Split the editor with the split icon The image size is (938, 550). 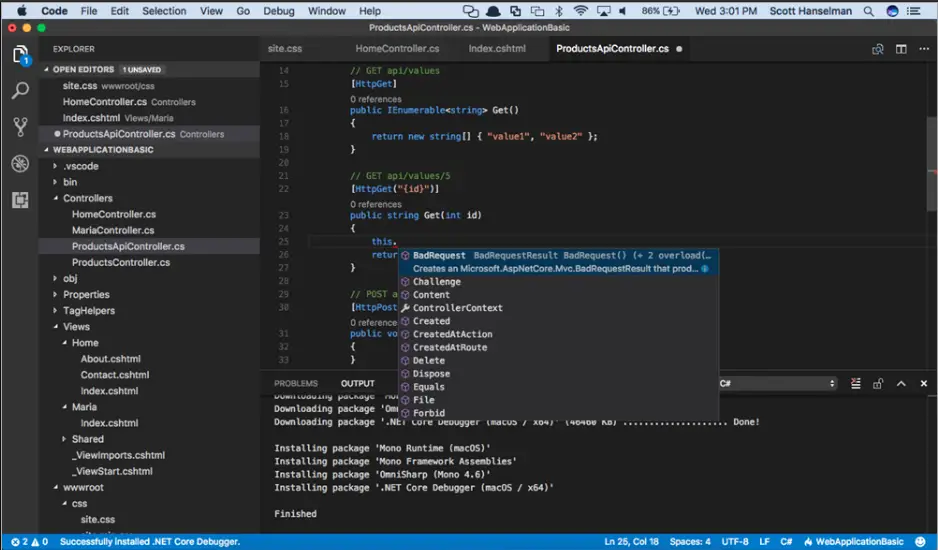point(901,49)
